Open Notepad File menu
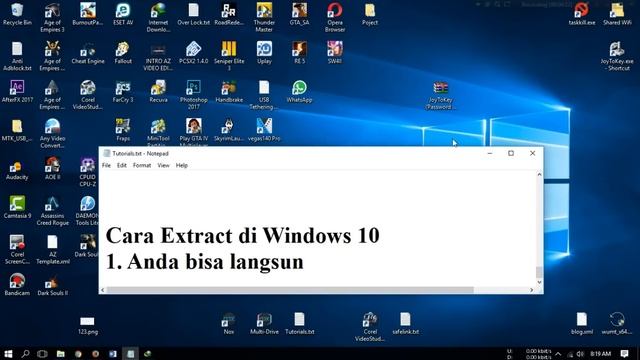Screen dimensions: 640x360 pyautogui.click(x=106, y=165)
